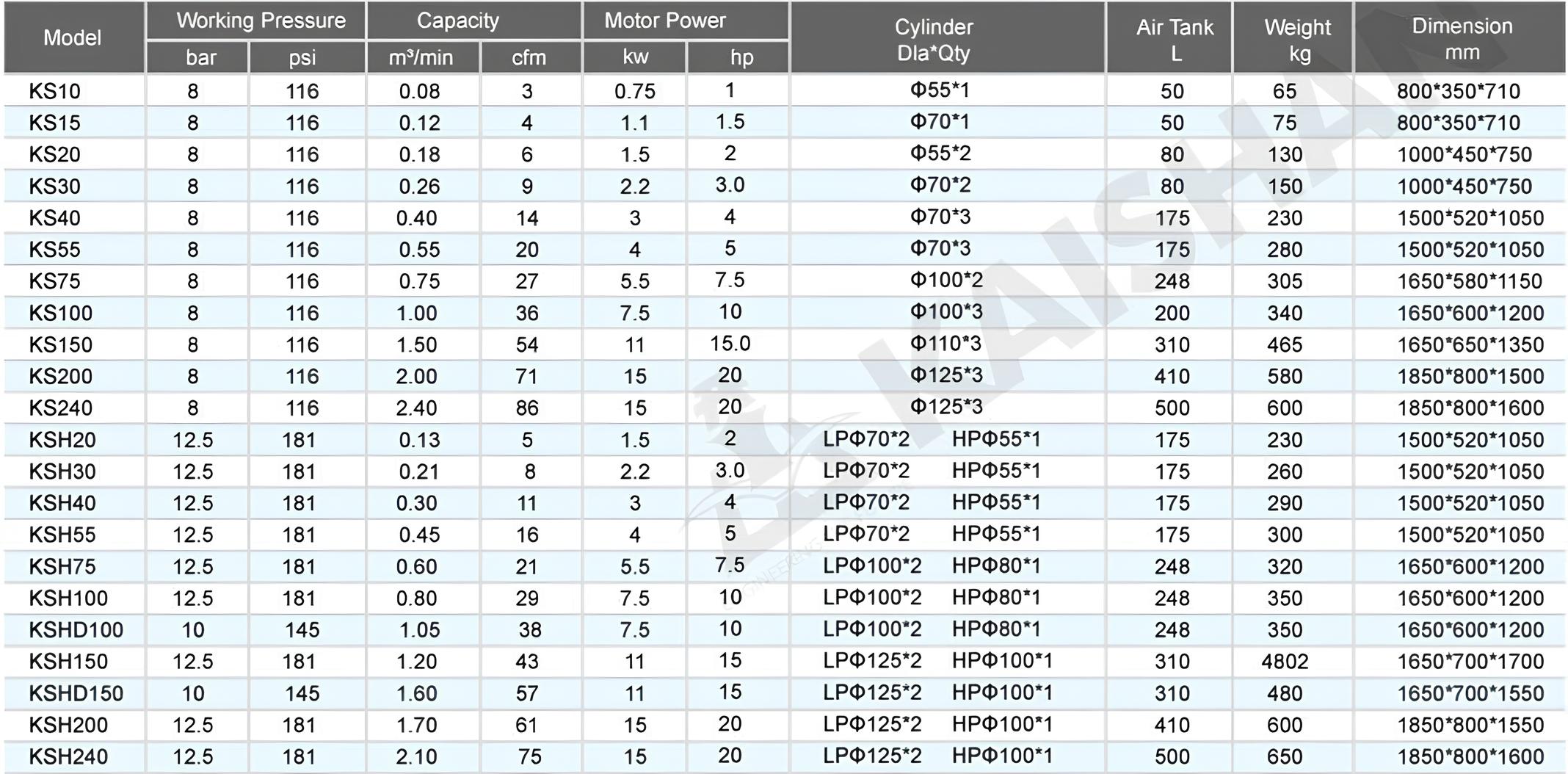Select the Dimension mm header

coord(1462,38)
